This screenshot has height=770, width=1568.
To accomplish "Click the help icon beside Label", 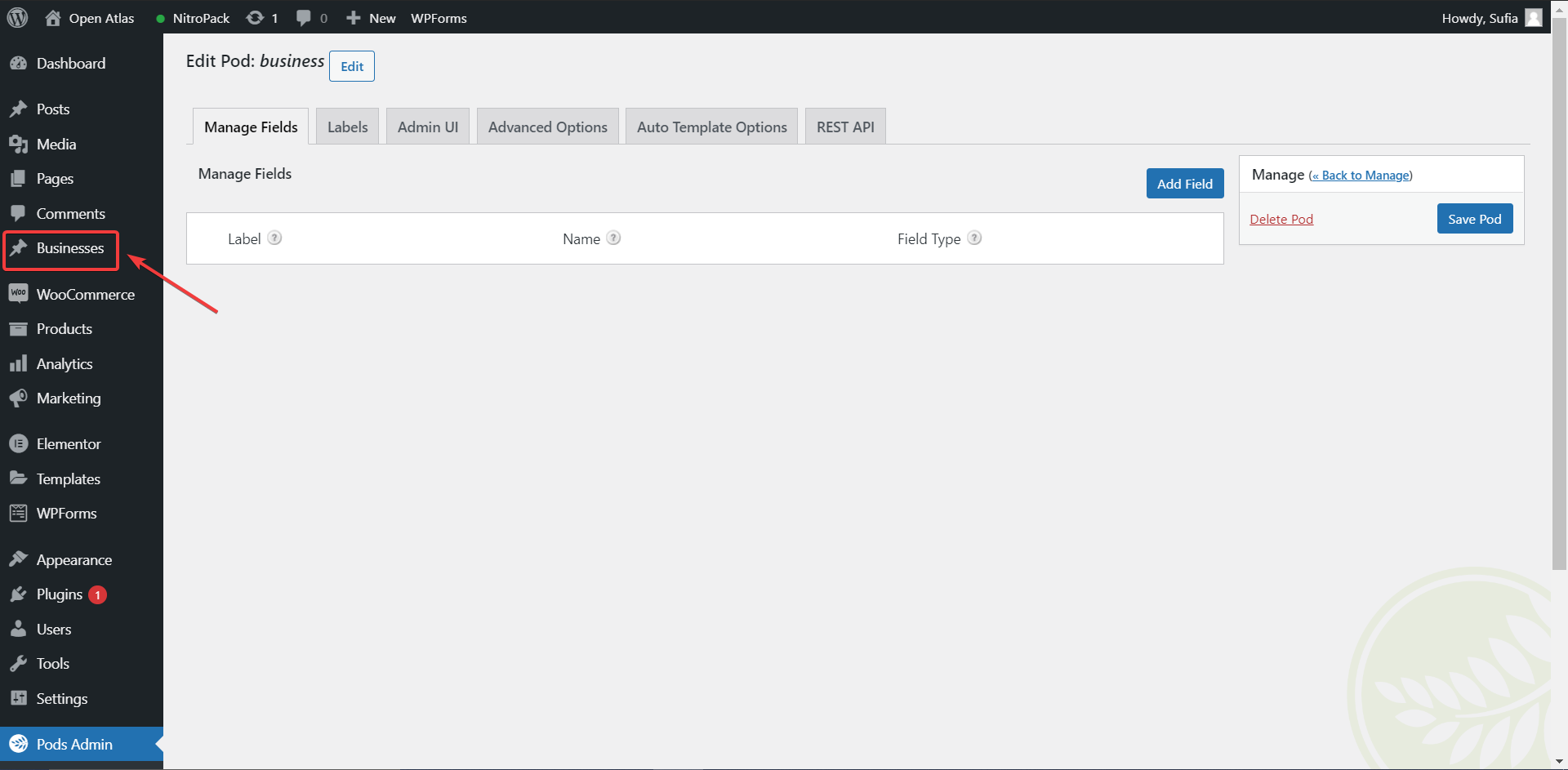I will 274,238.
